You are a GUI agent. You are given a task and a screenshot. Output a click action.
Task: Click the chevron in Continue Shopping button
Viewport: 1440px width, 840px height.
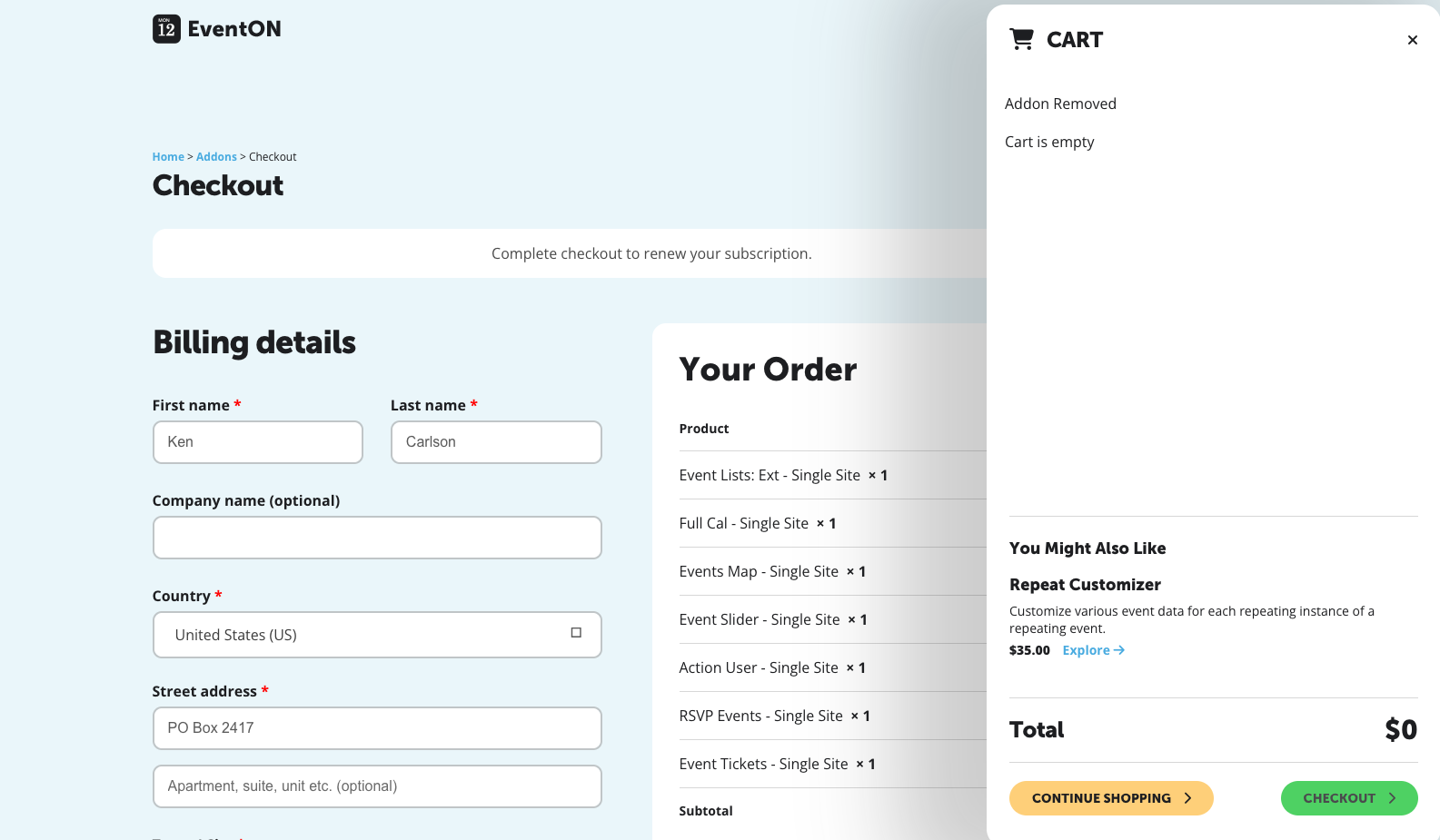coord(1187,798)
